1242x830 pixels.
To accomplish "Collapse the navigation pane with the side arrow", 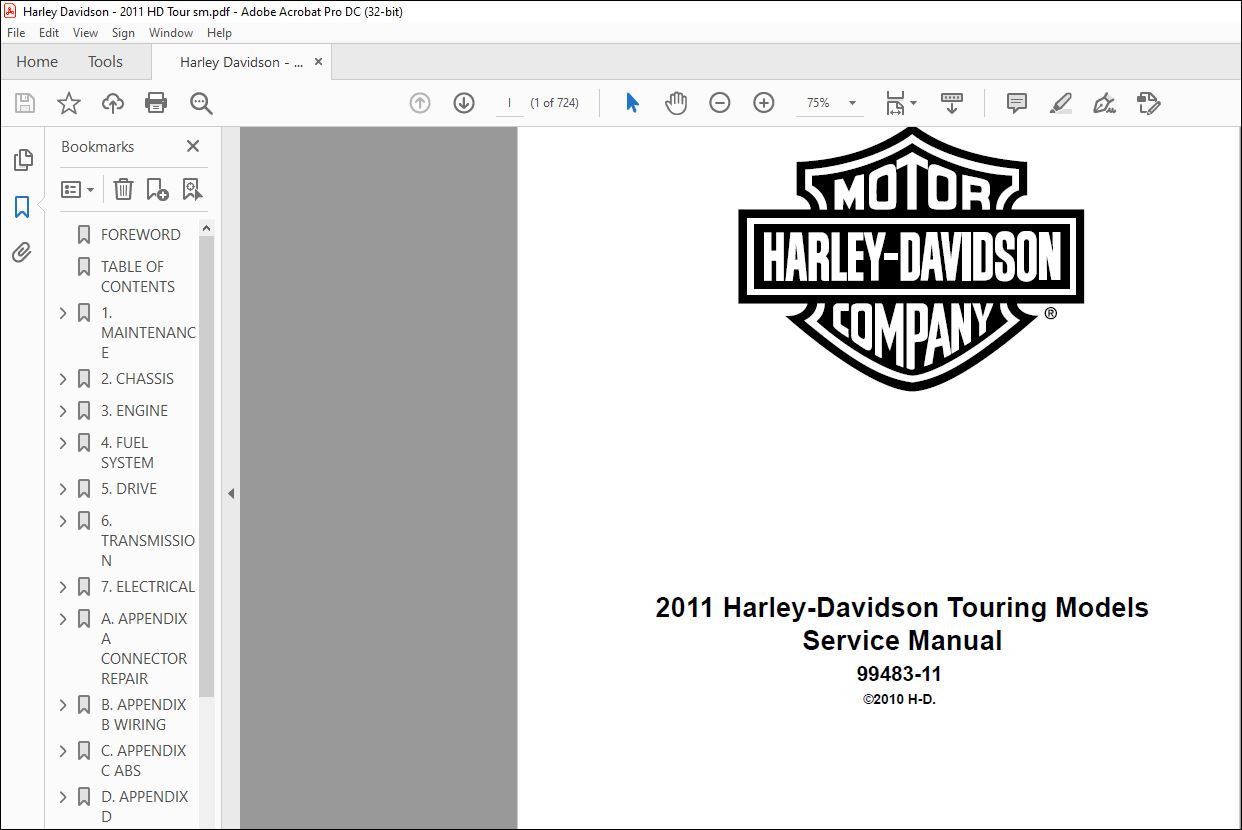I will (x=231, y=493).
